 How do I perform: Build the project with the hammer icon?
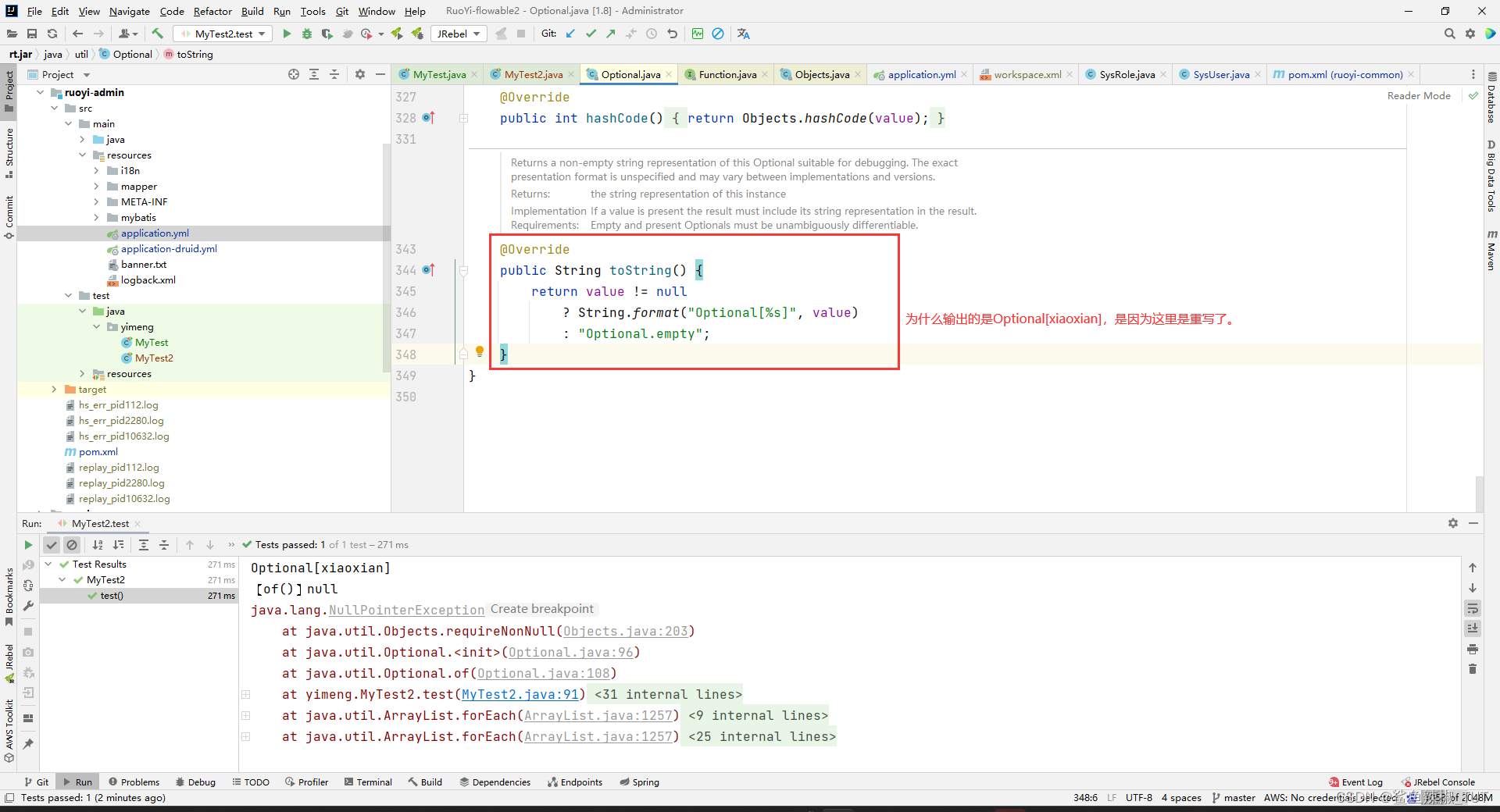[x=158, y=34]
